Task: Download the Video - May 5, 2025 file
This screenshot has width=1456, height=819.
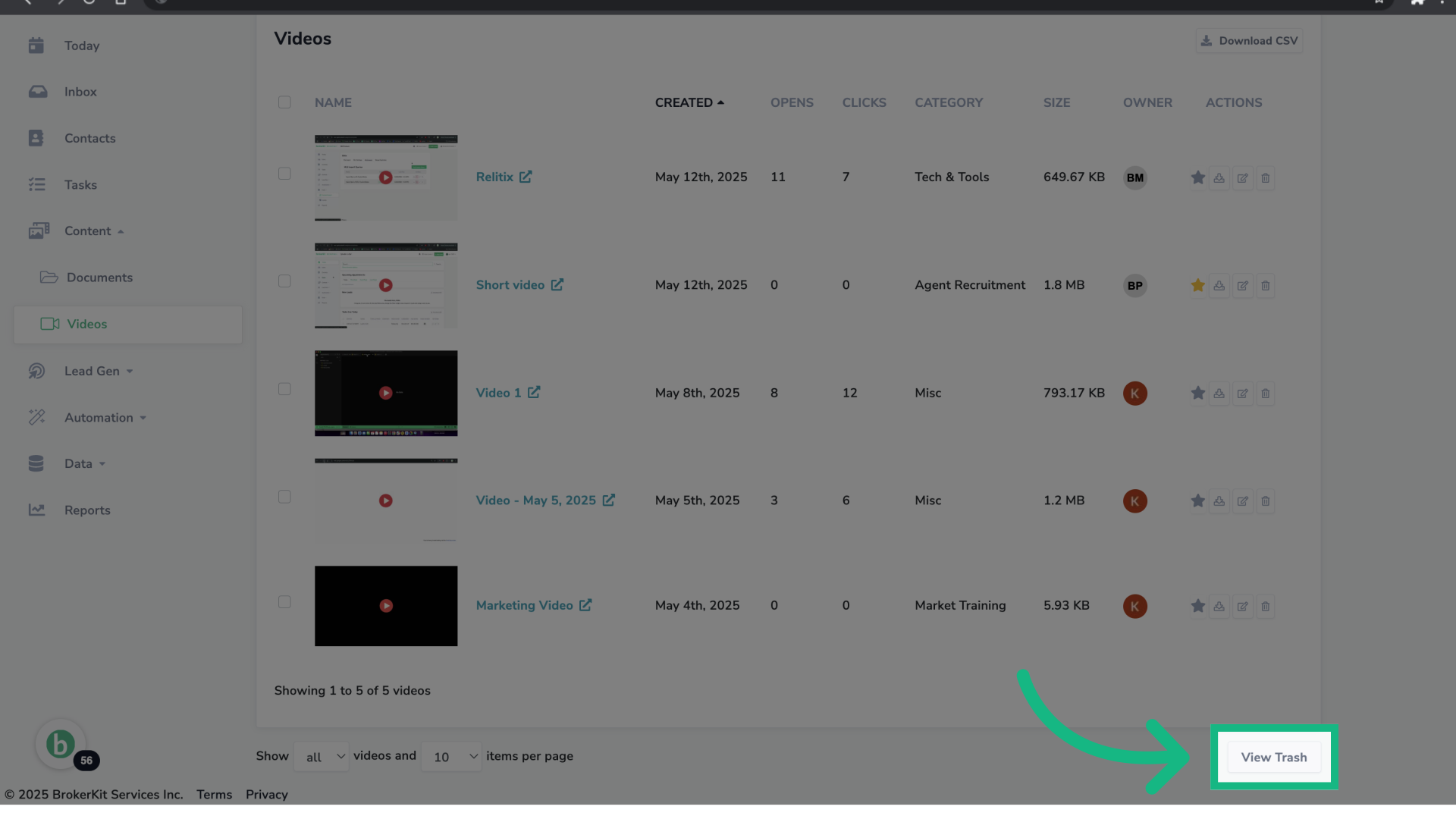Action: (1219, 501)
